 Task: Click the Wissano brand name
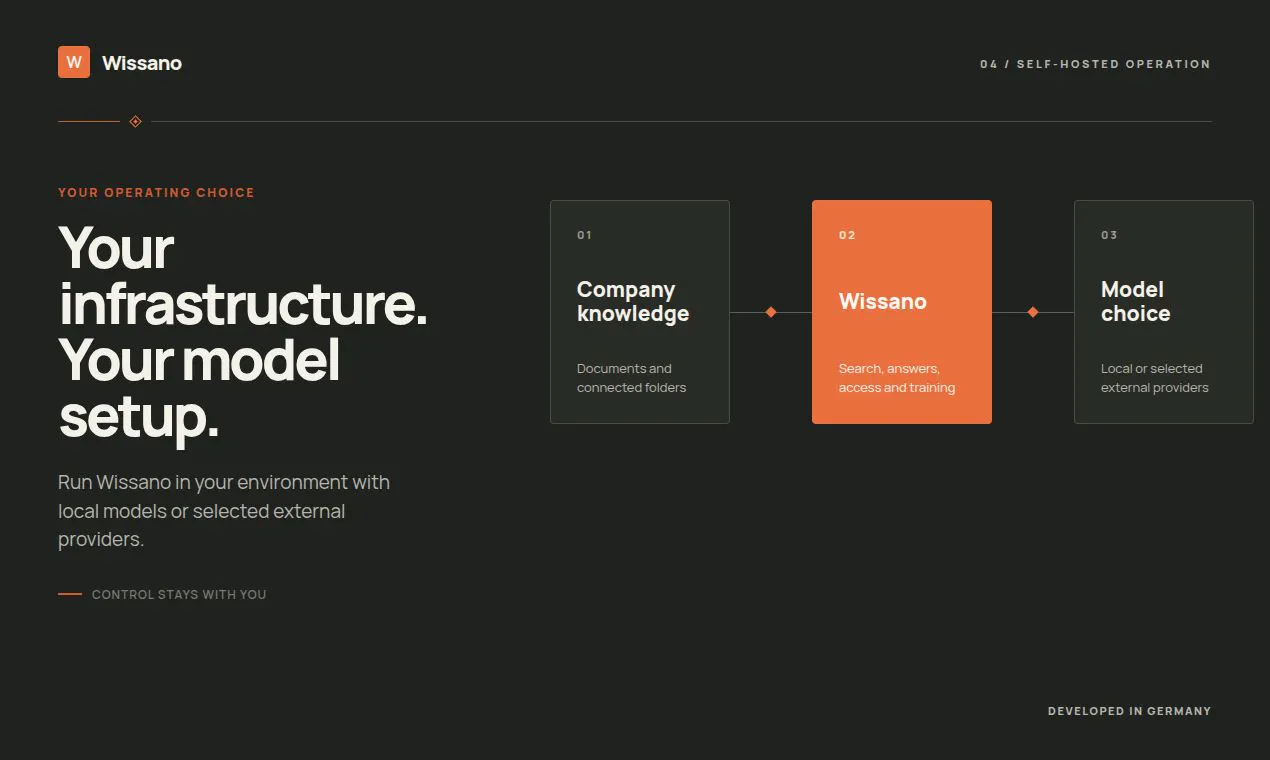pyautogui.click(x=142, y=63)
